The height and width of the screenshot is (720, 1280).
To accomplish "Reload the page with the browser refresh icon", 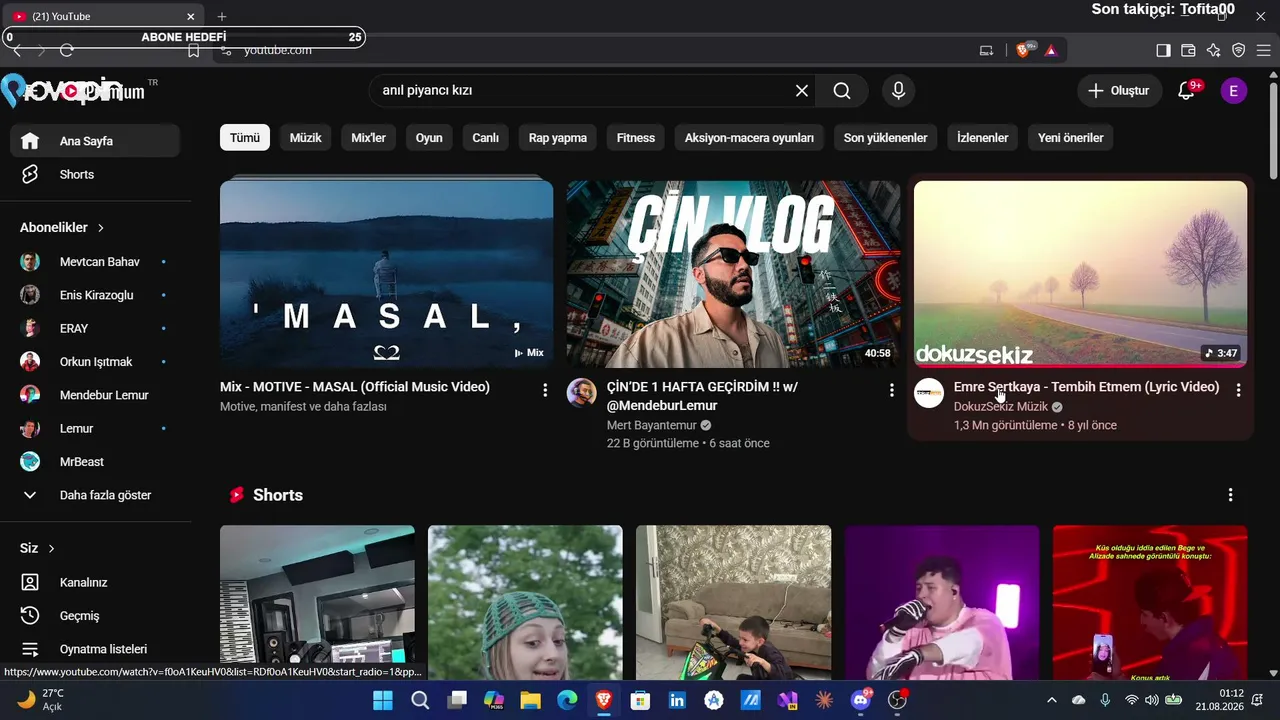I will [x=67, y=50].
